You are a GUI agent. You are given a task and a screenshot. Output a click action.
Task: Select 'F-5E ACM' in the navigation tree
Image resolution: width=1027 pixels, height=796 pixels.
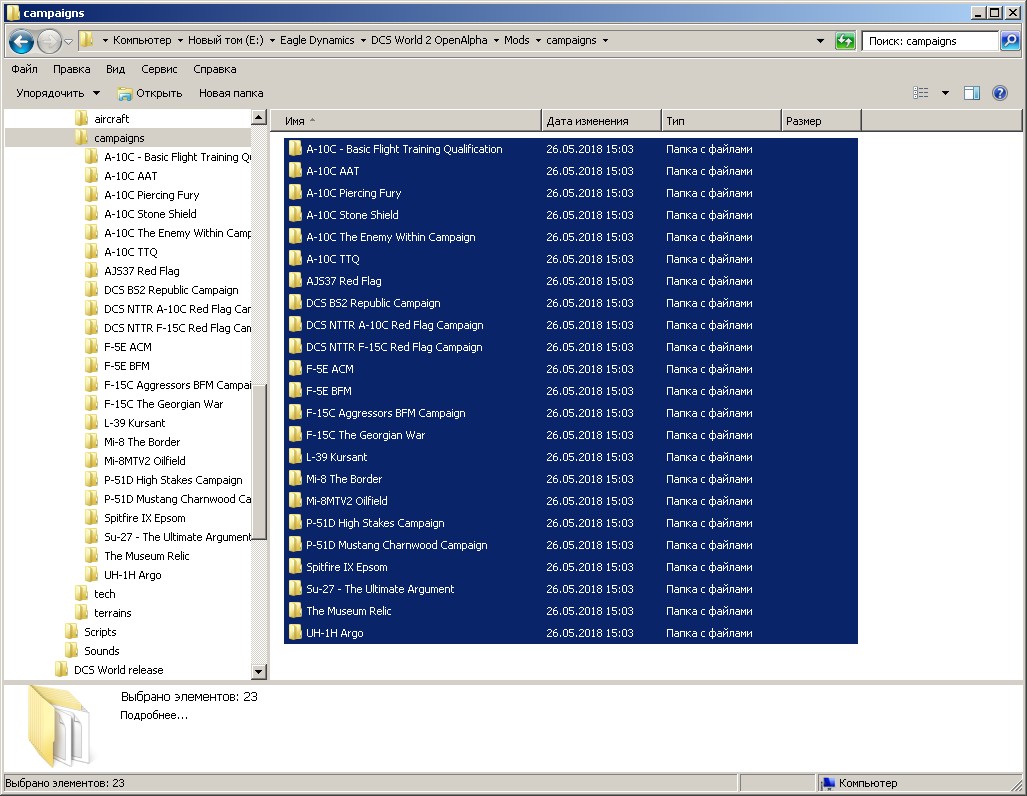127,347
